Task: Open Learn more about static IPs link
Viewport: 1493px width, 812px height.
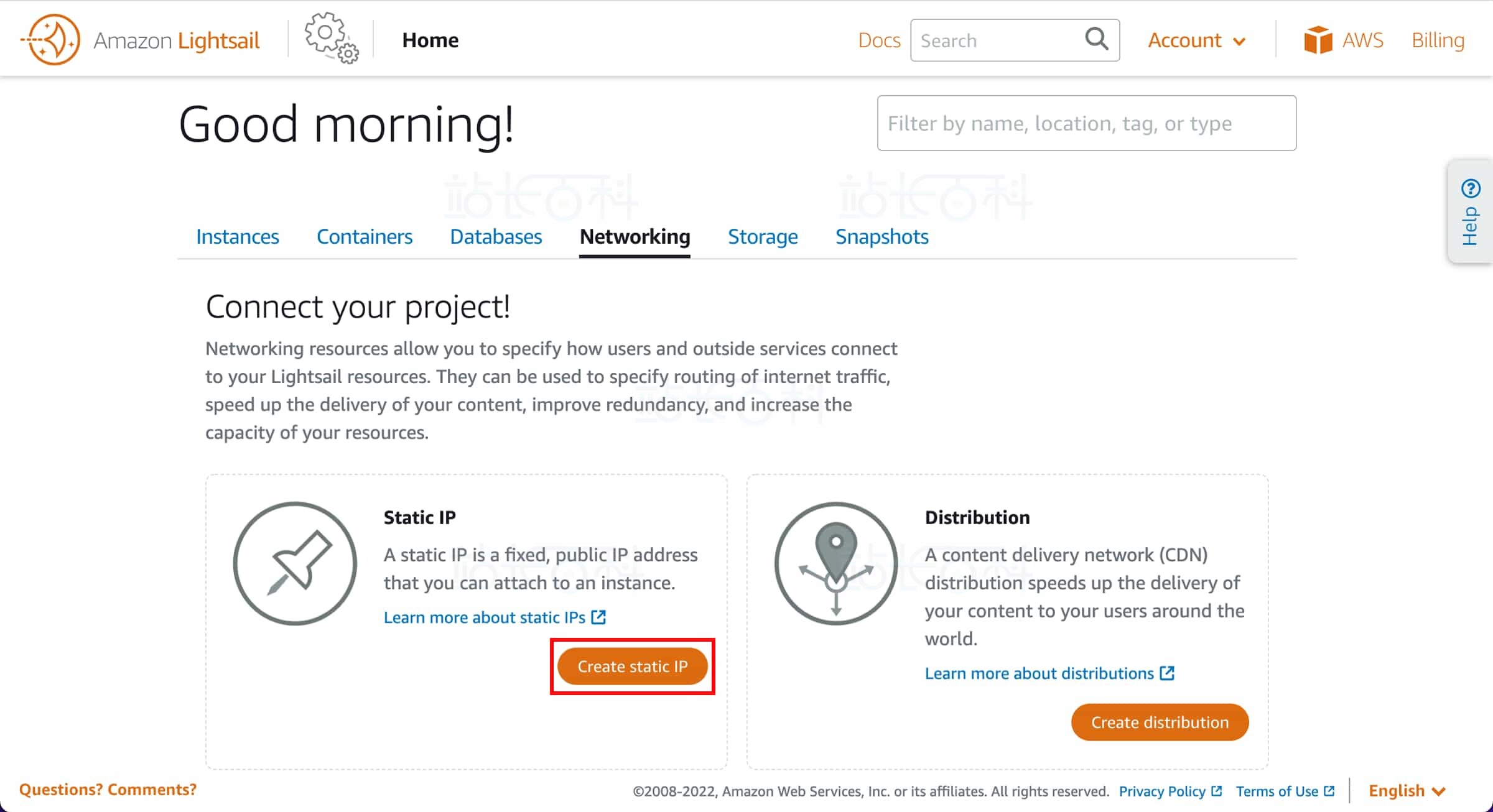Action: pos(485,617)
